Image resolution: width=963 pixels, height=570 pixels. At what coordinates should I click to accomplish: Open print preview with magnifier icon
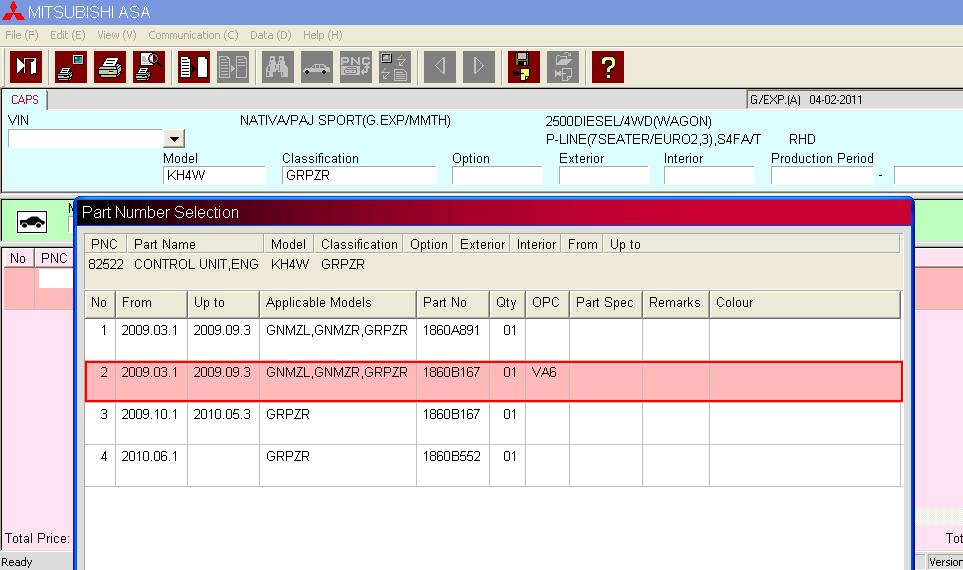click(x=148, y=67)
